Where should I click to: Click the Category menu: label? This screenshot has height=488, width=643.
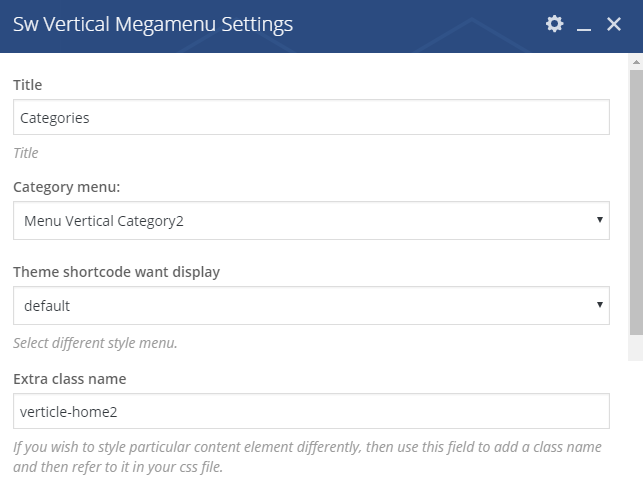(x=66, y=187)
